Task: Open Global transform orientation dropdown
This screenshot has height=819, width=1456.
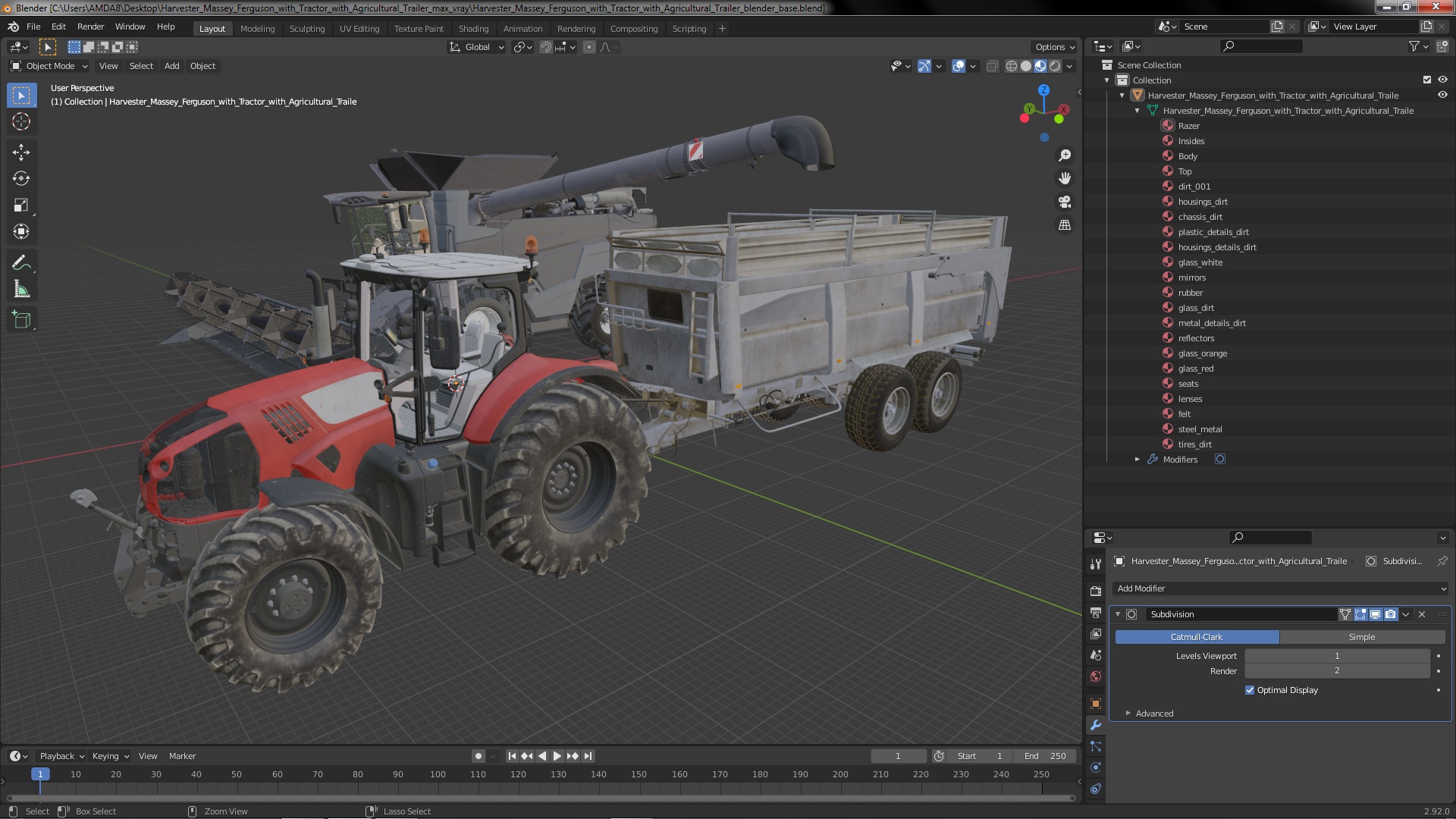Action: point(477,47)
